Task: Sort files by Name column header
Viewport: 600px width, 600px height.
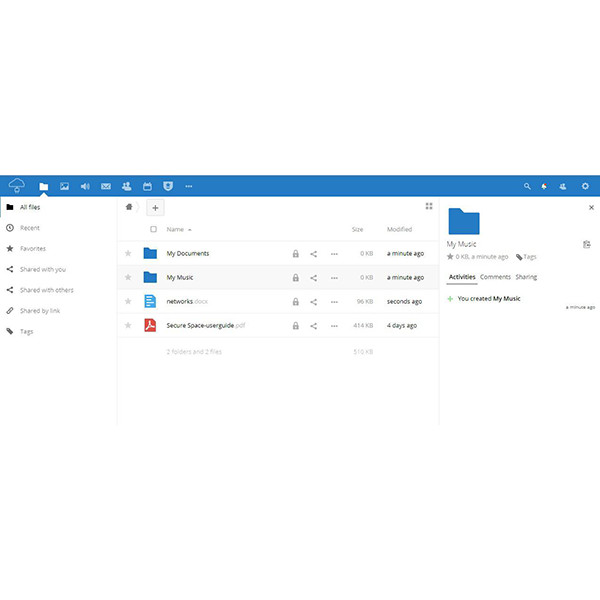Action: tap(175, 230)
